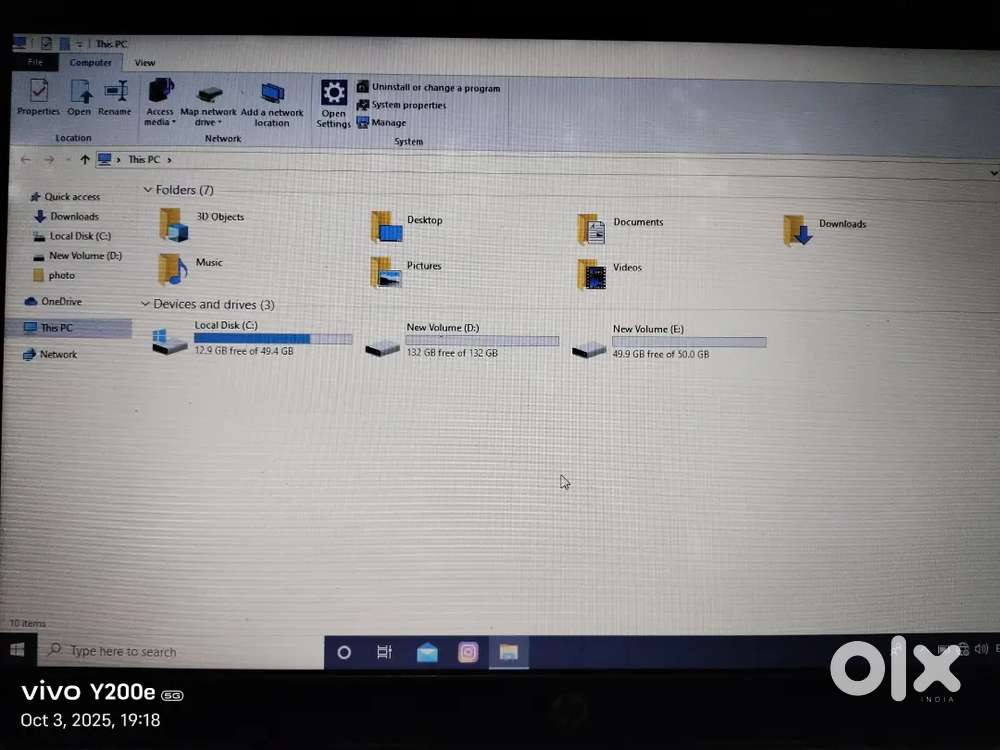Image resolution: width=1000 pixels, height=750 pixels.
Task: Open the Videos folder
Action: 593,274
